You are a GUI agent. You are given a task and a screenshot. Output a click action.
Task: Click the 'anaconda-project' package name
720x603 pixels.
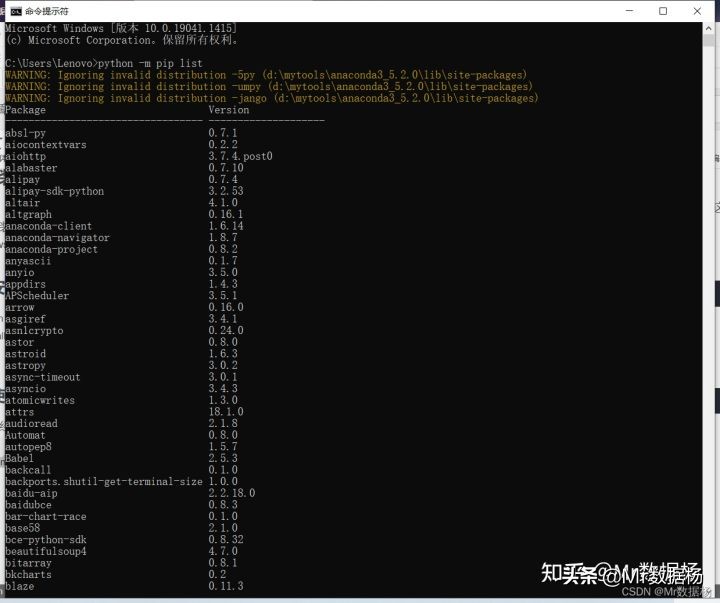coord(51,249)
